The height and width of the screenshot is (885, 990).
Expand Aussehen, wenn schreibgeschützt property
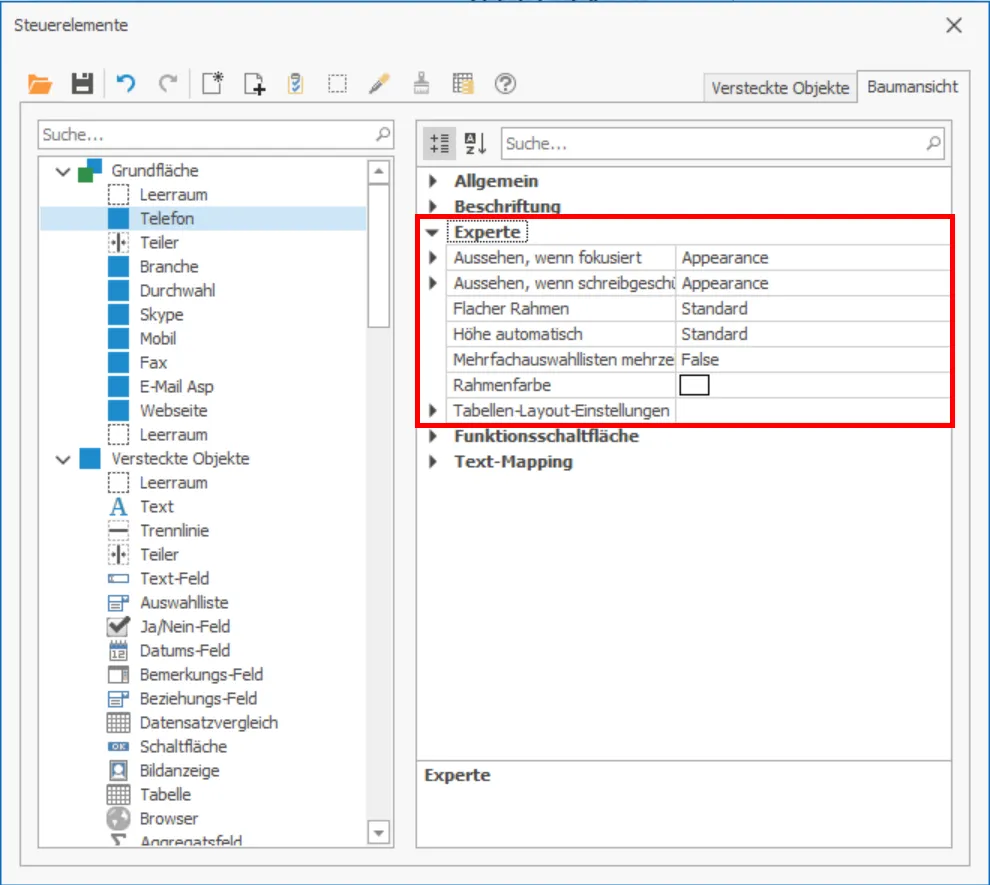point(432,283)
